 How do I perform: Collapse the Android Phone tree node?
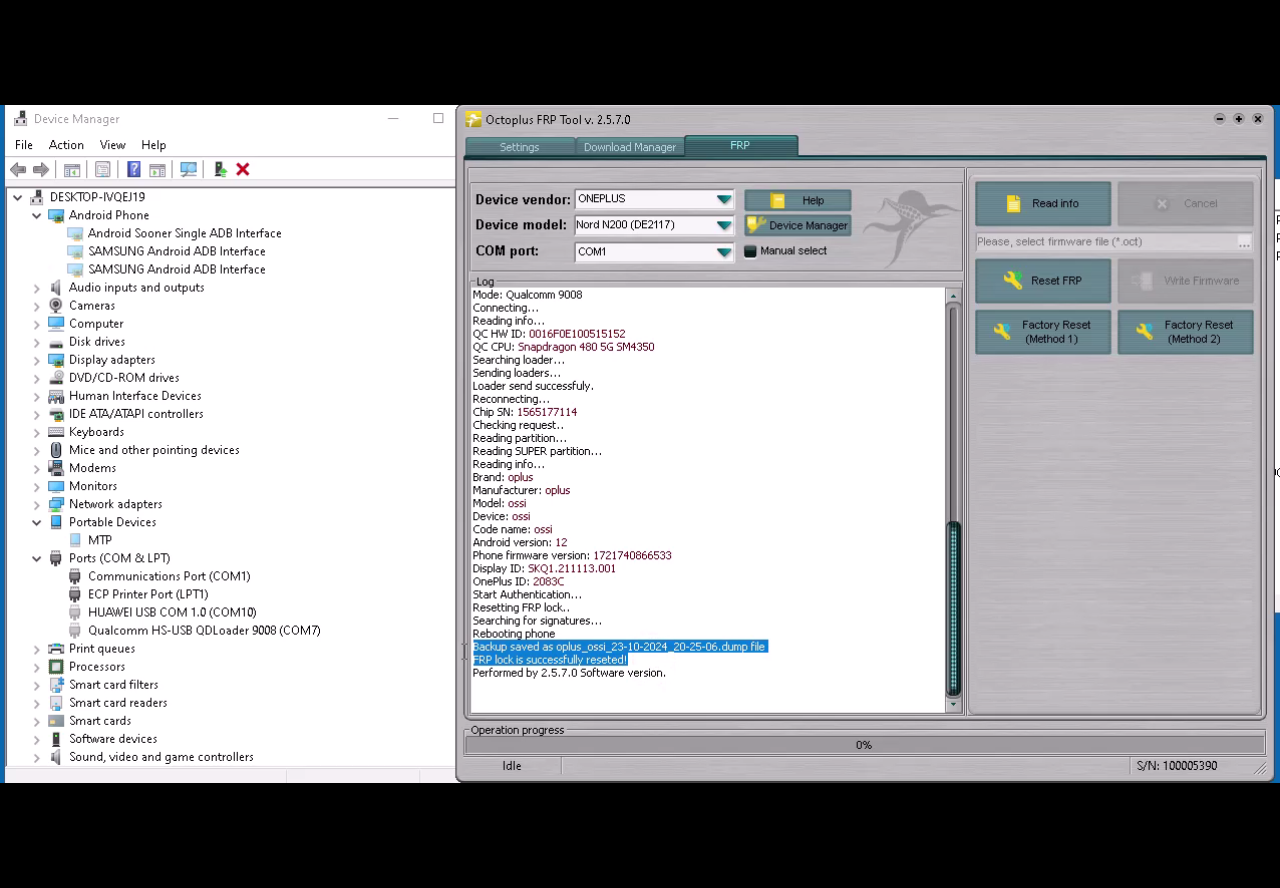pyautogui.click(x=37, y=216)
